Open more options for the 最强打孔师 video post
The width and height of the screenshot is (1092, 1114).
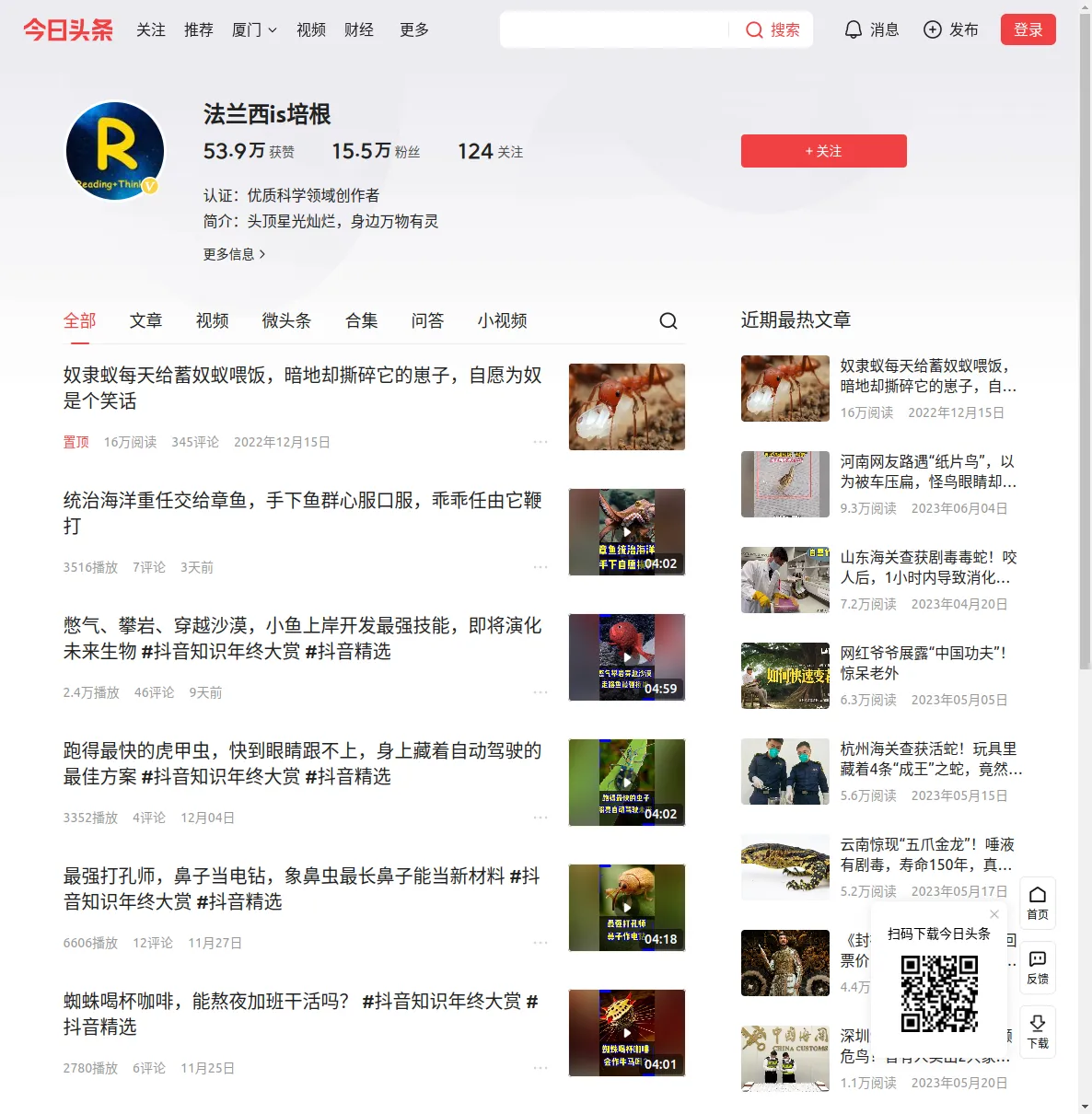click(x=540, y=943)
